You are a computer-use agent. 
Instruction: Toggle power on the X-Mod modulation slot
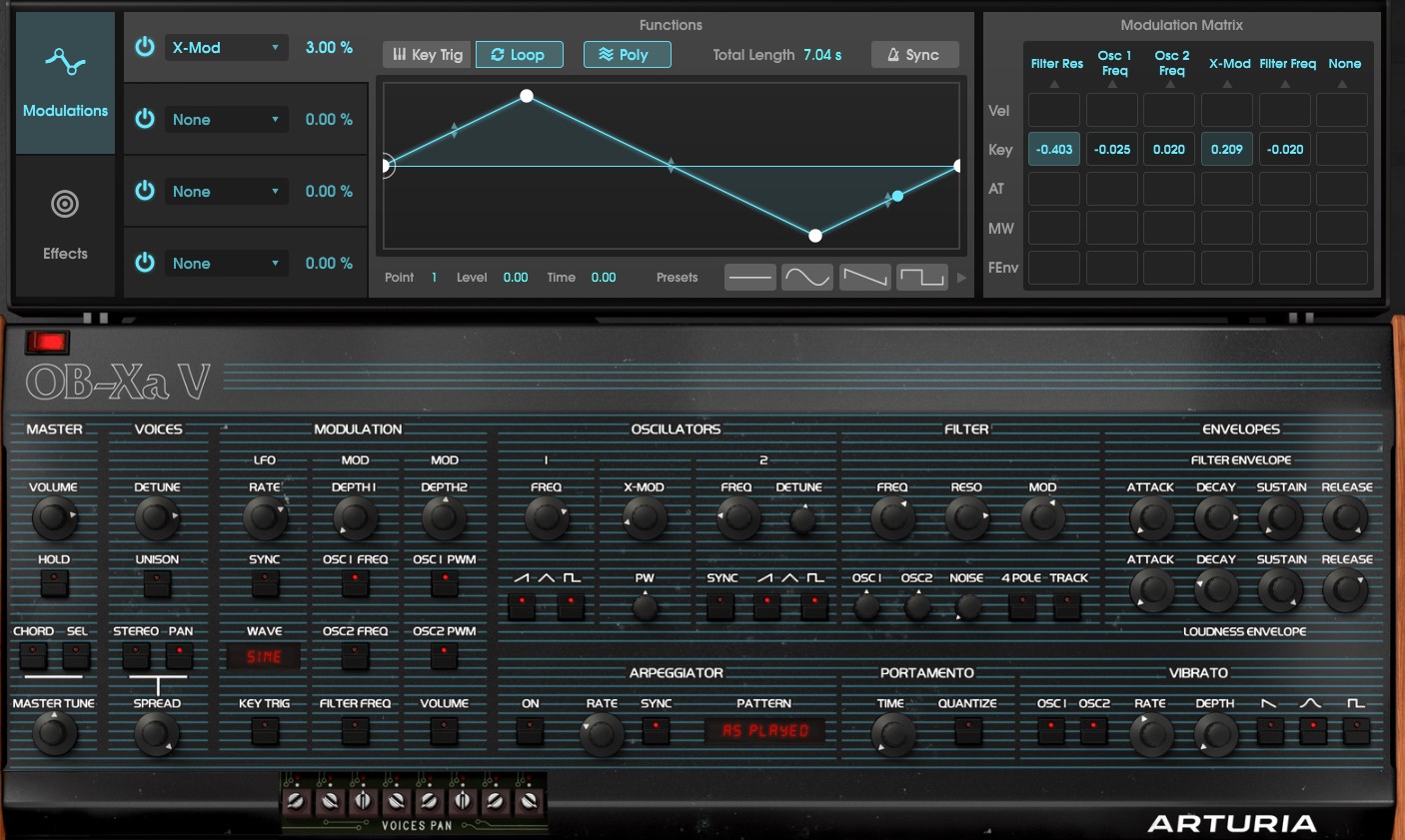click(145, 47)
